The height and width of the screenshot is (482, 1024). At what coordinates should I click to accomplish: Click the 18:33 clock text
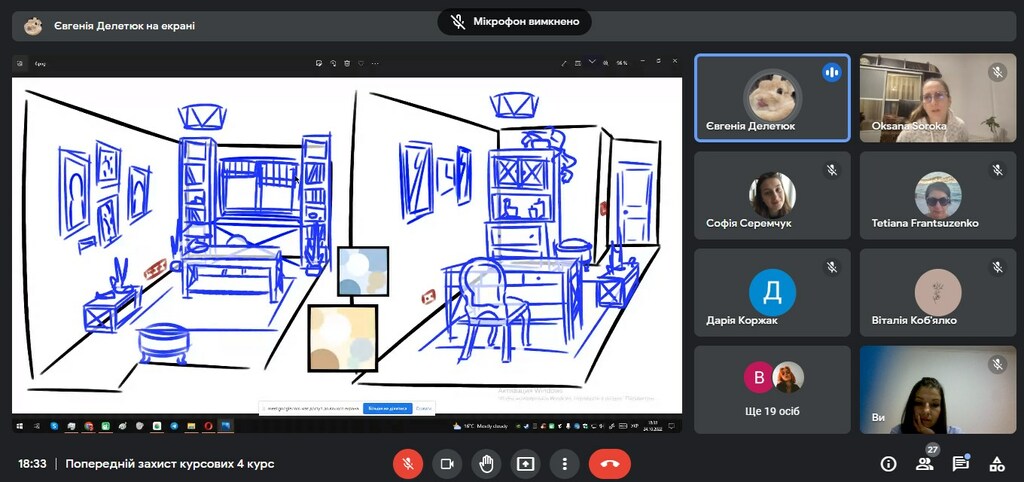(x=32, y=464)
